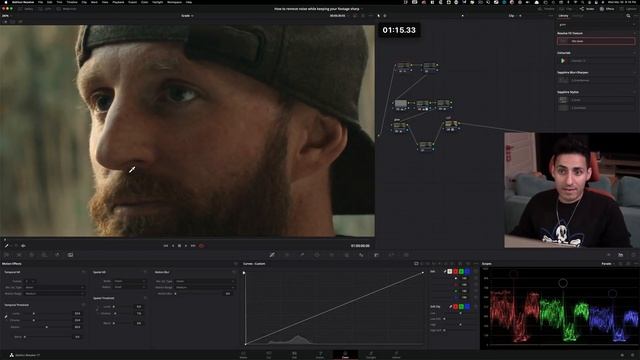Image resolution: width=640 pixels, height=360 pixels.
Task: Click the search icon in Effects library
Action: 628,16
